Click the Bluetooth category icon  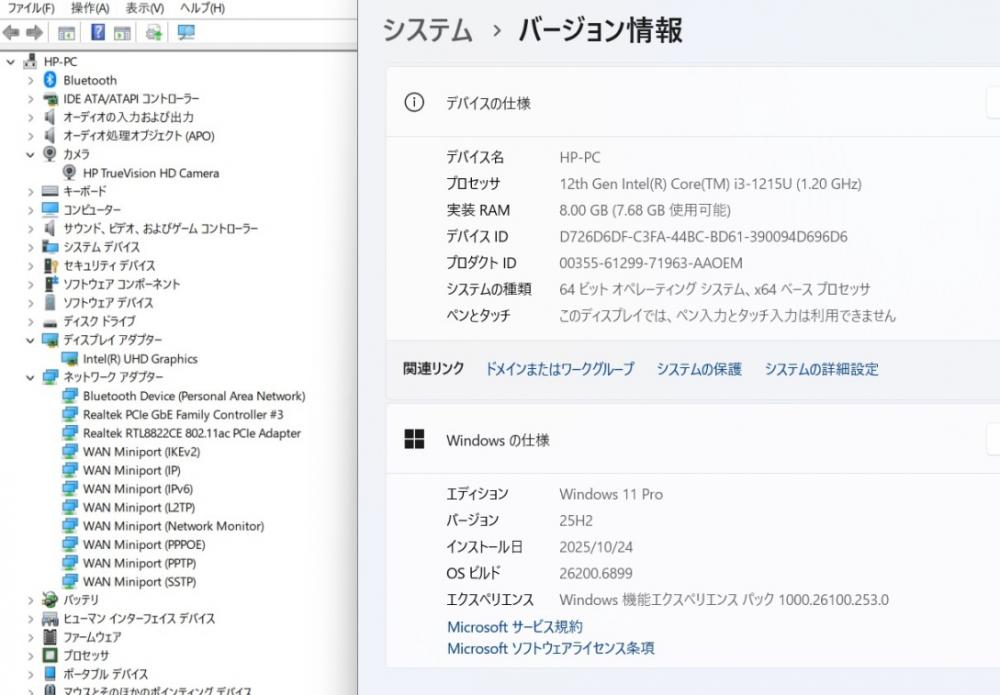[50, 80]
